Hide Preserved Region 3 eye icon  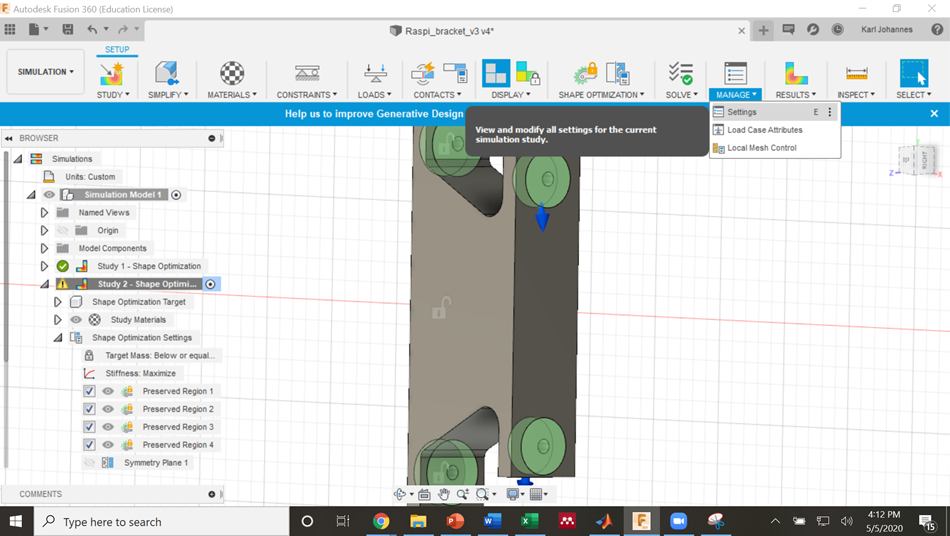[108, 427]
